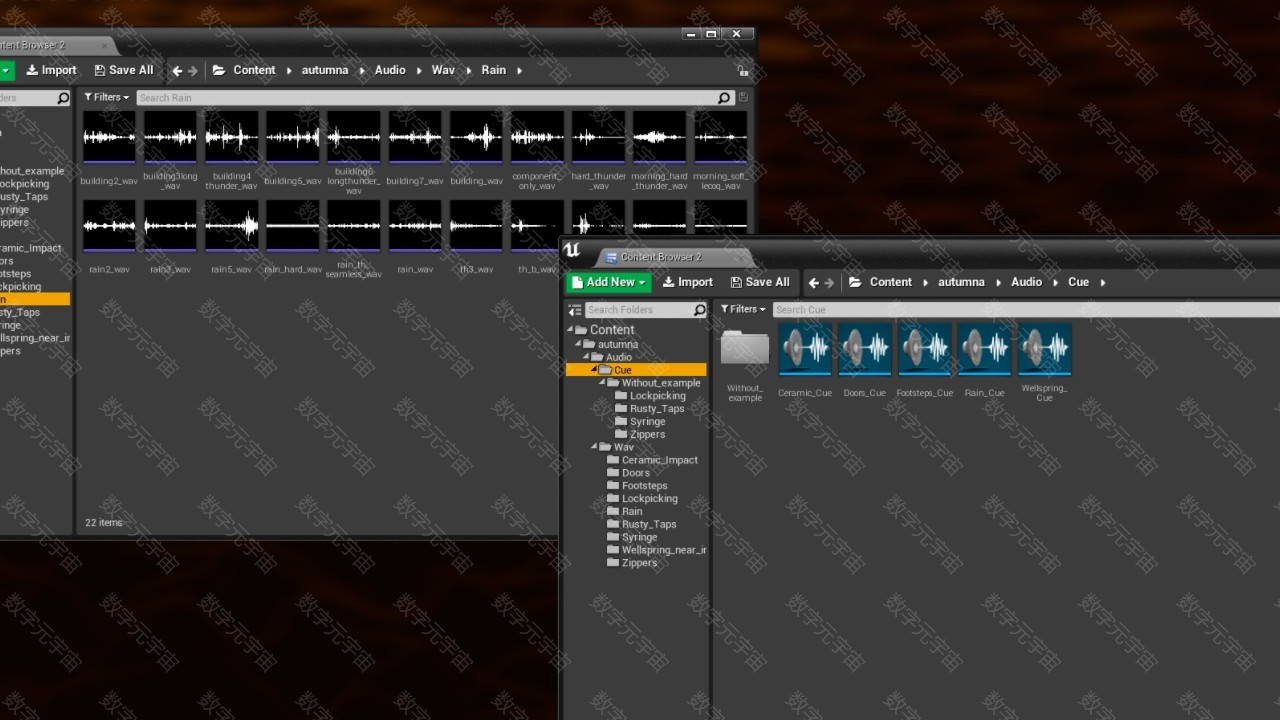Collapse the Without_example folder triangle in the tree
1280x720 pixels.
[x=602, y=382]
